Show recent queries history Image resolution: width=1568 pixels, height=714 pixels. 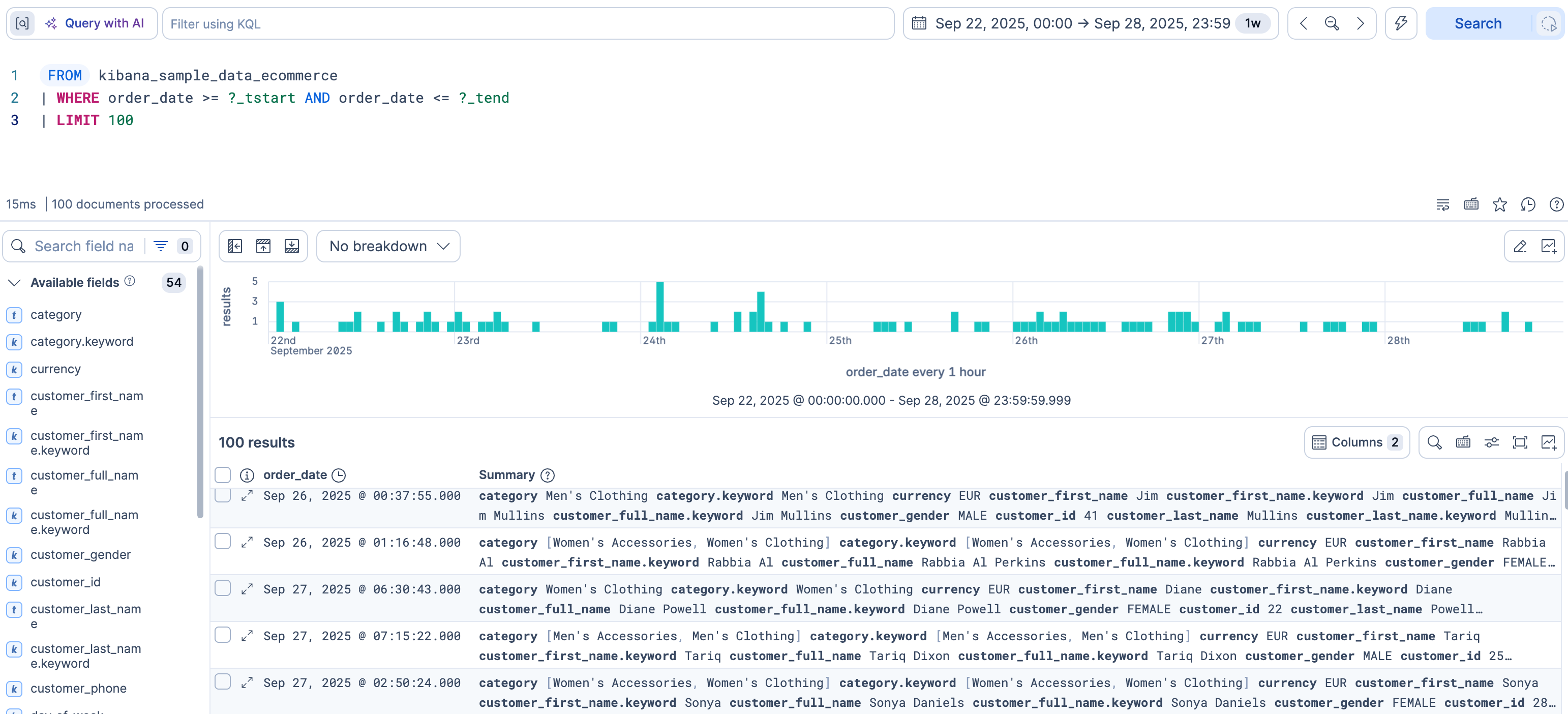tap(1528, 204)
